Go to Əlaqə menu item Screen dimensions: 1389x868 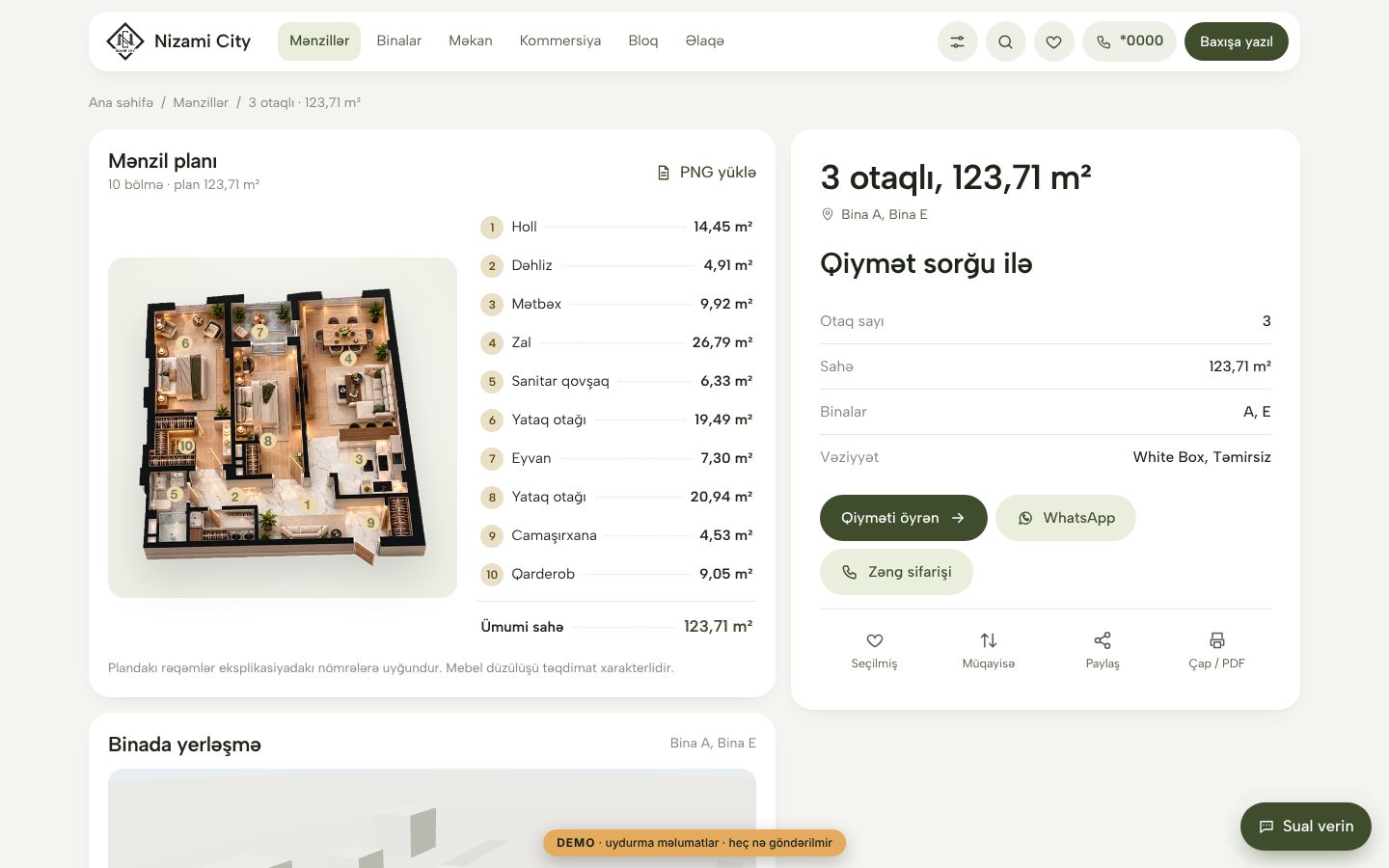(704, 41)
